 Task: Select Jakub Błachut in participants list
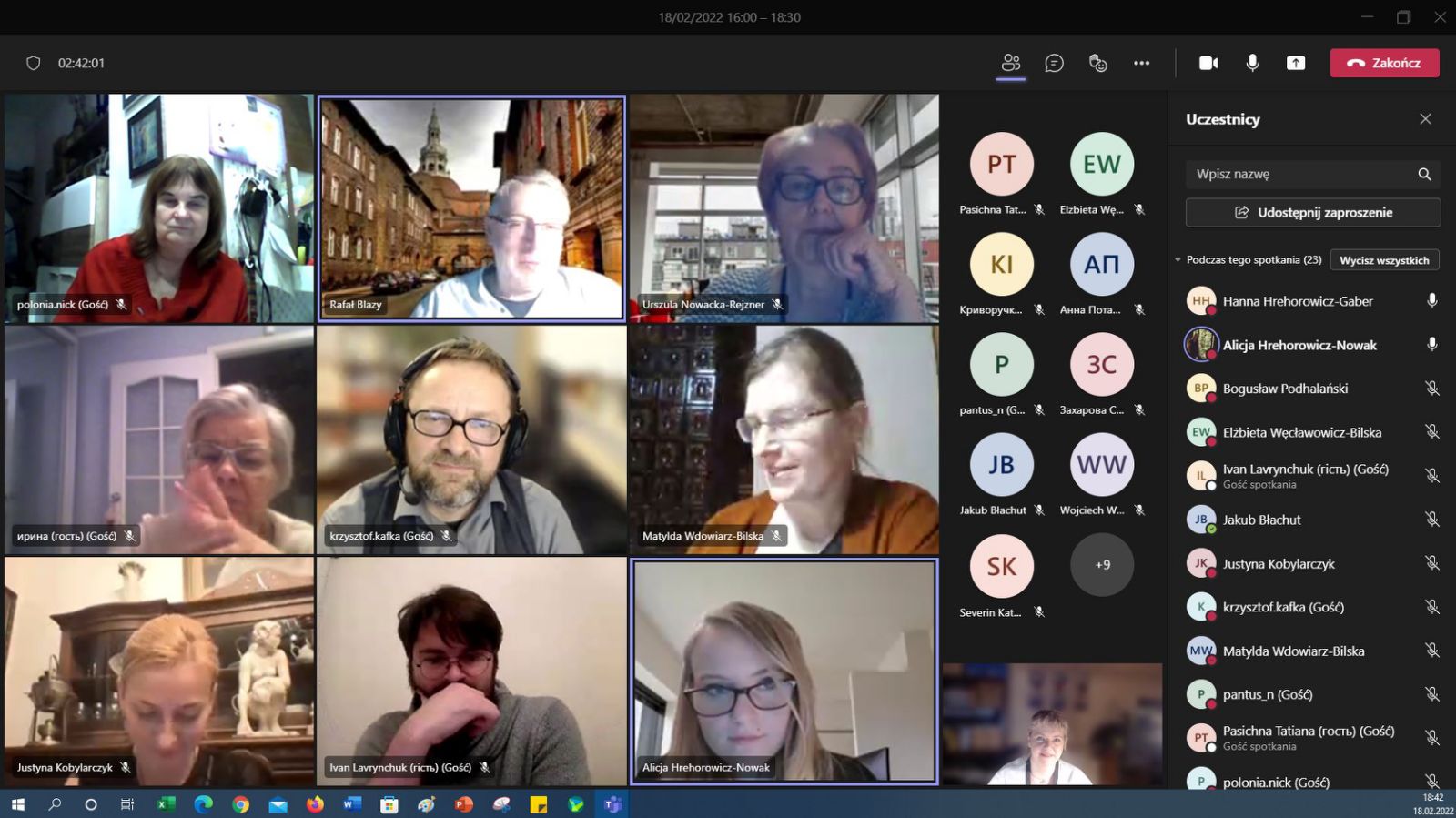click(x=1261, y=520)
